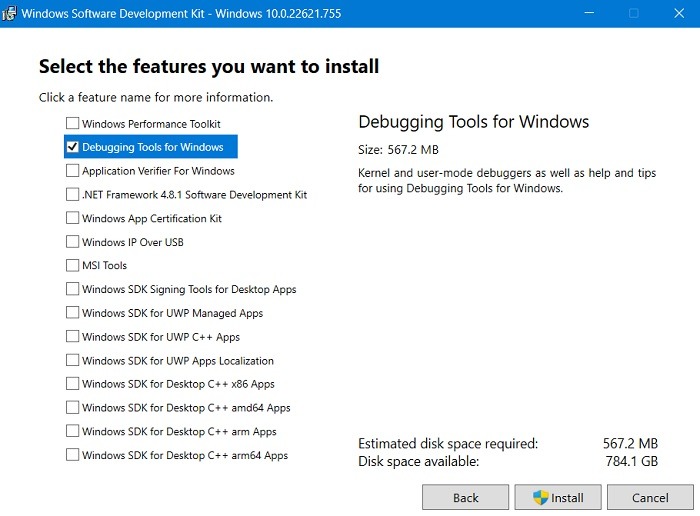The height and width of the screenshot is (516, 700).
Task: Click Windows SDK for Desktop C++ arm Apps label
Action: point(179,431)
